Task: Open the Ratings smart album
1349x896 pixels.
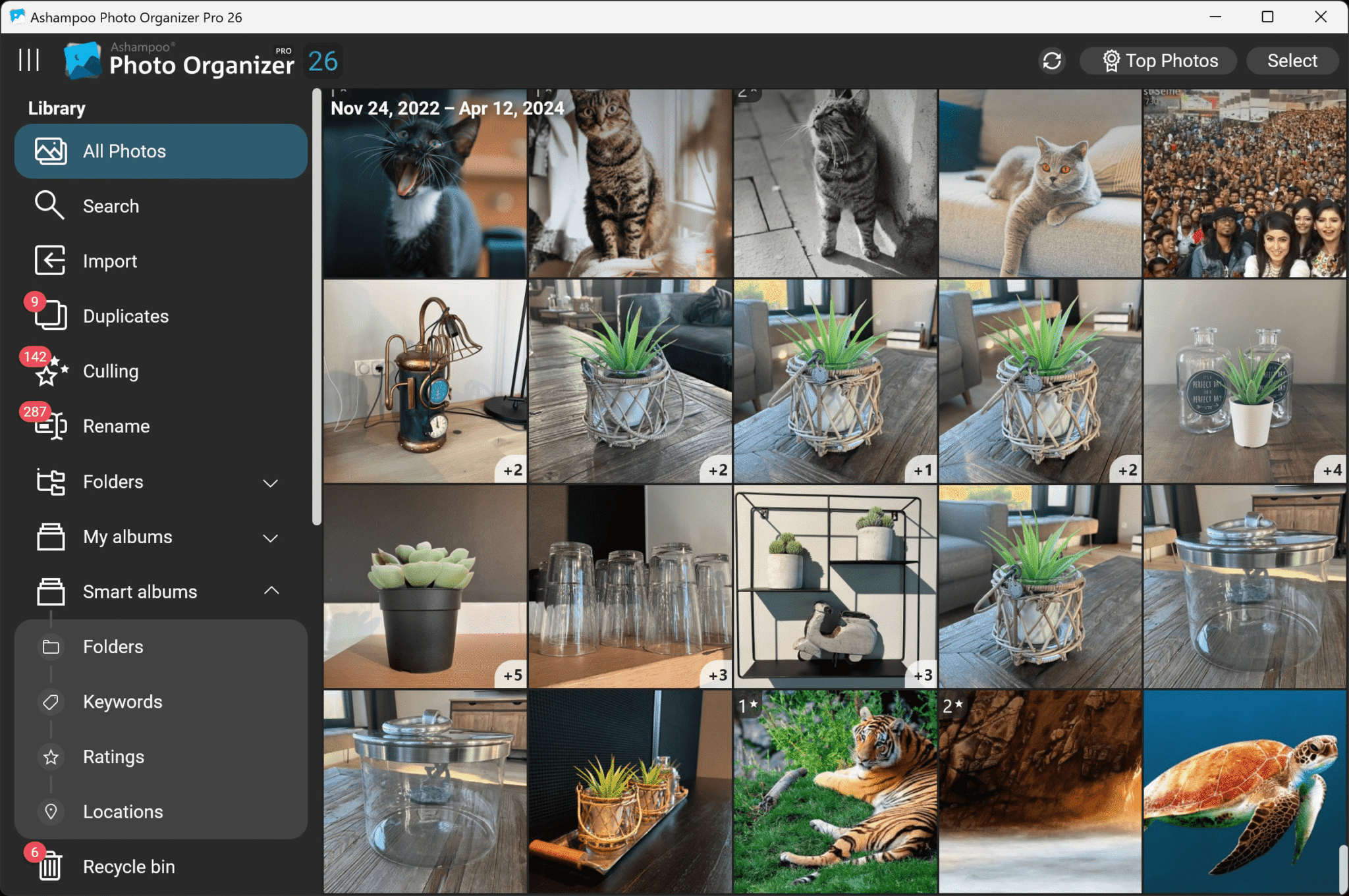Action: [113, 756]
